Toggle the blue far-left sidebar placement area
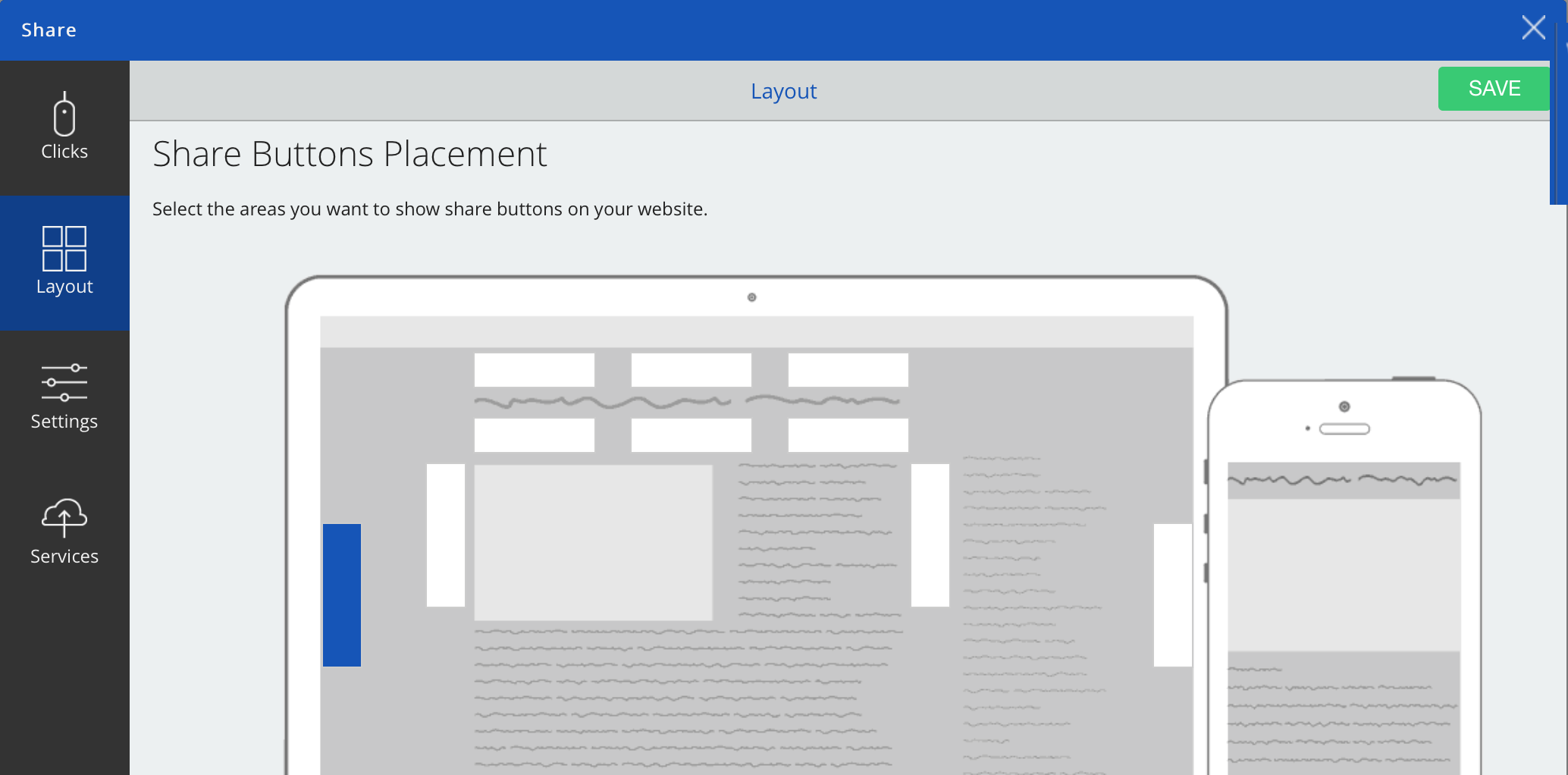 click(x=342, y=595)
